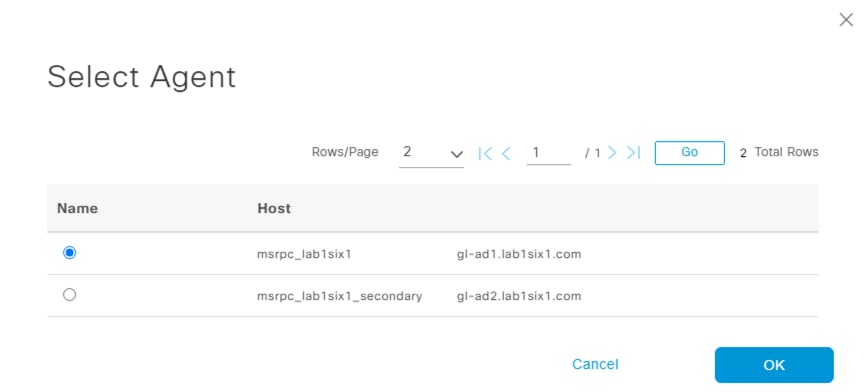Click the Total Rows count label
864x392 pixels.
779,152
